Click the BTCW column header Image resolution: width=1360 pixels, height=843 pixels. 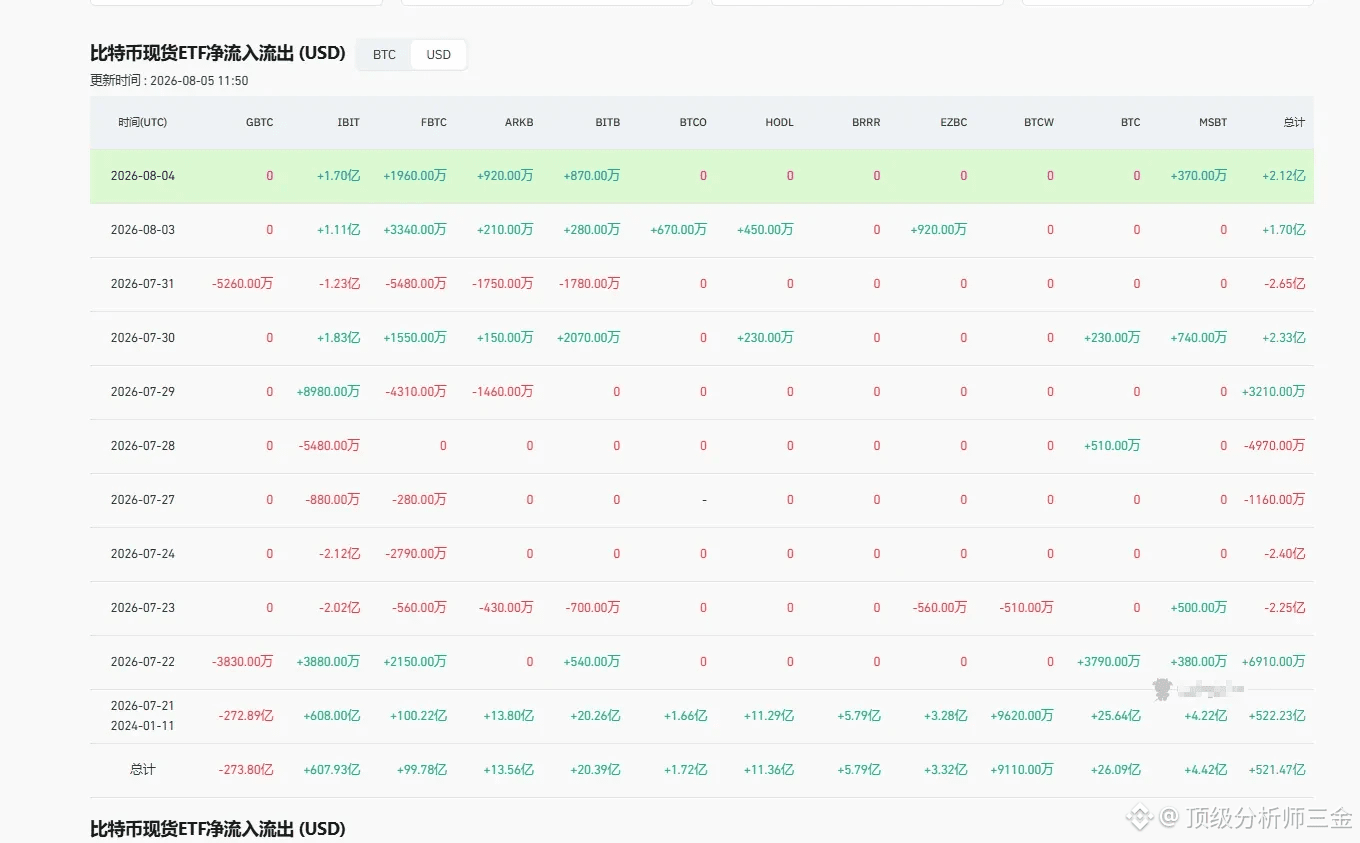coord(1039,122)
